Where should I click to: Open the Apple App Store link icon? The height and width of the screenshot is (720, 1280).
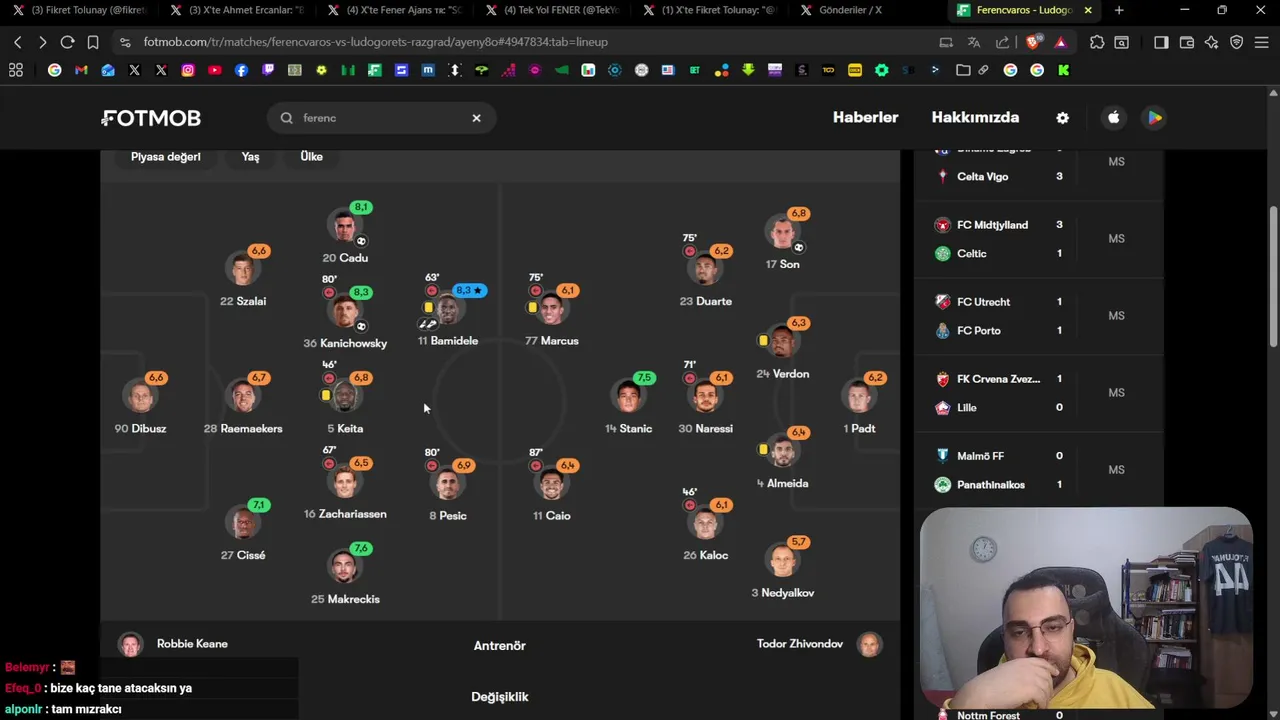[x=1114, y=118]
